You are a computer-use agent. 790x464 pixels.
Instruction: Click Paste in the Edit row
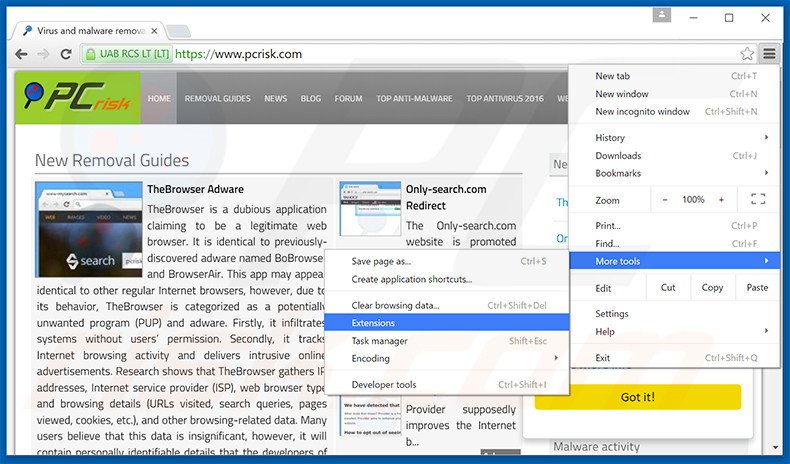[757, 288]
